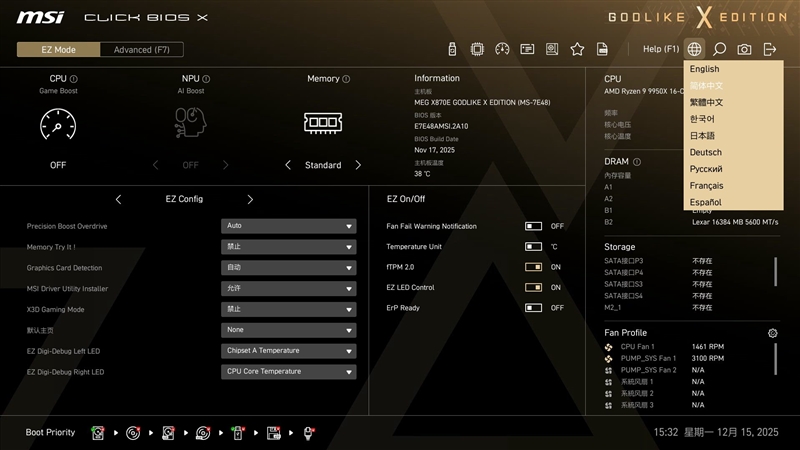This screenshot has height=450, width=800.
Task: Click the Boot Priority label
Action: (50, 432)
